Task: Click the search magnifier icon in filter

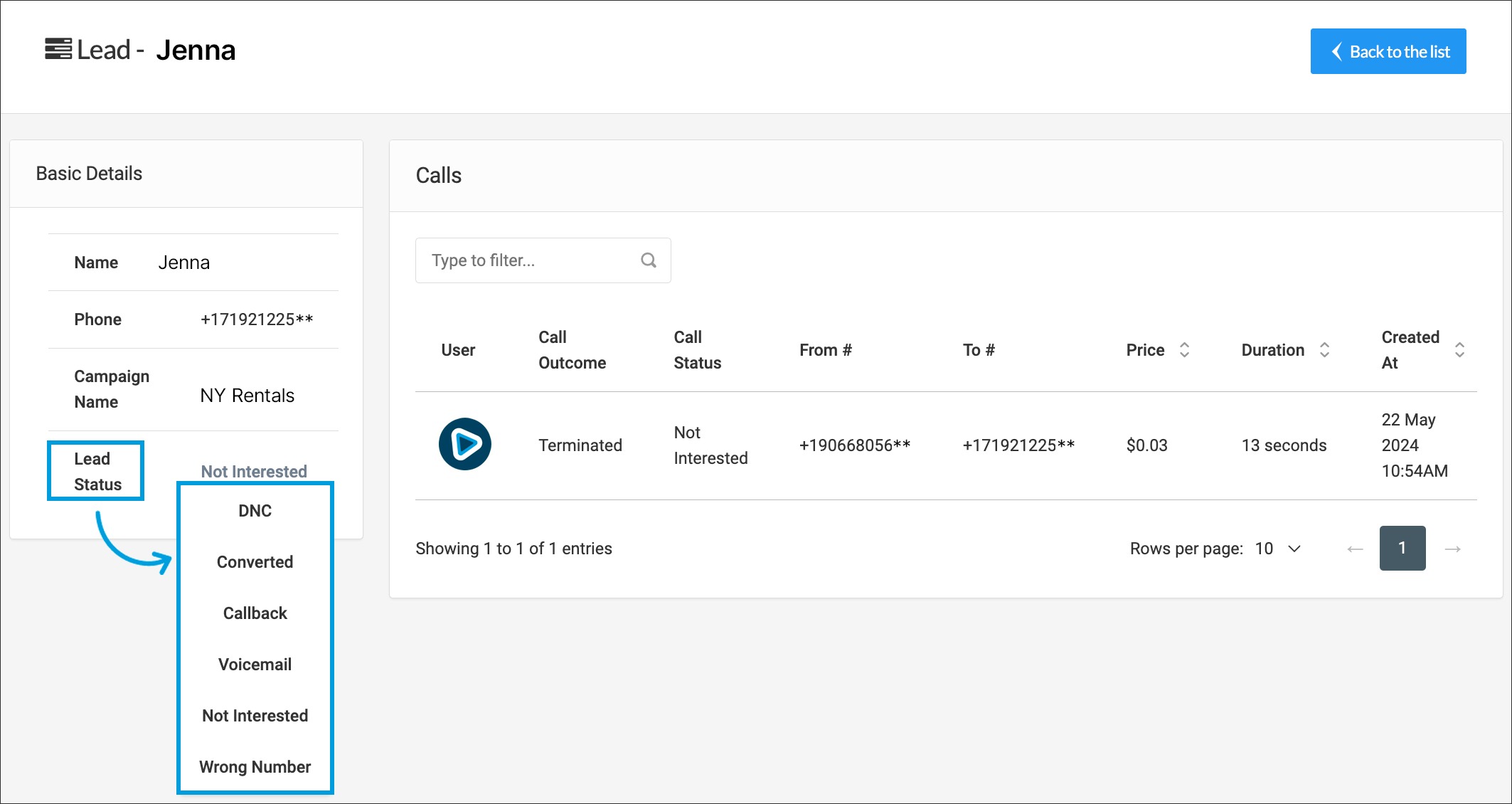Action: pos(648,260)
